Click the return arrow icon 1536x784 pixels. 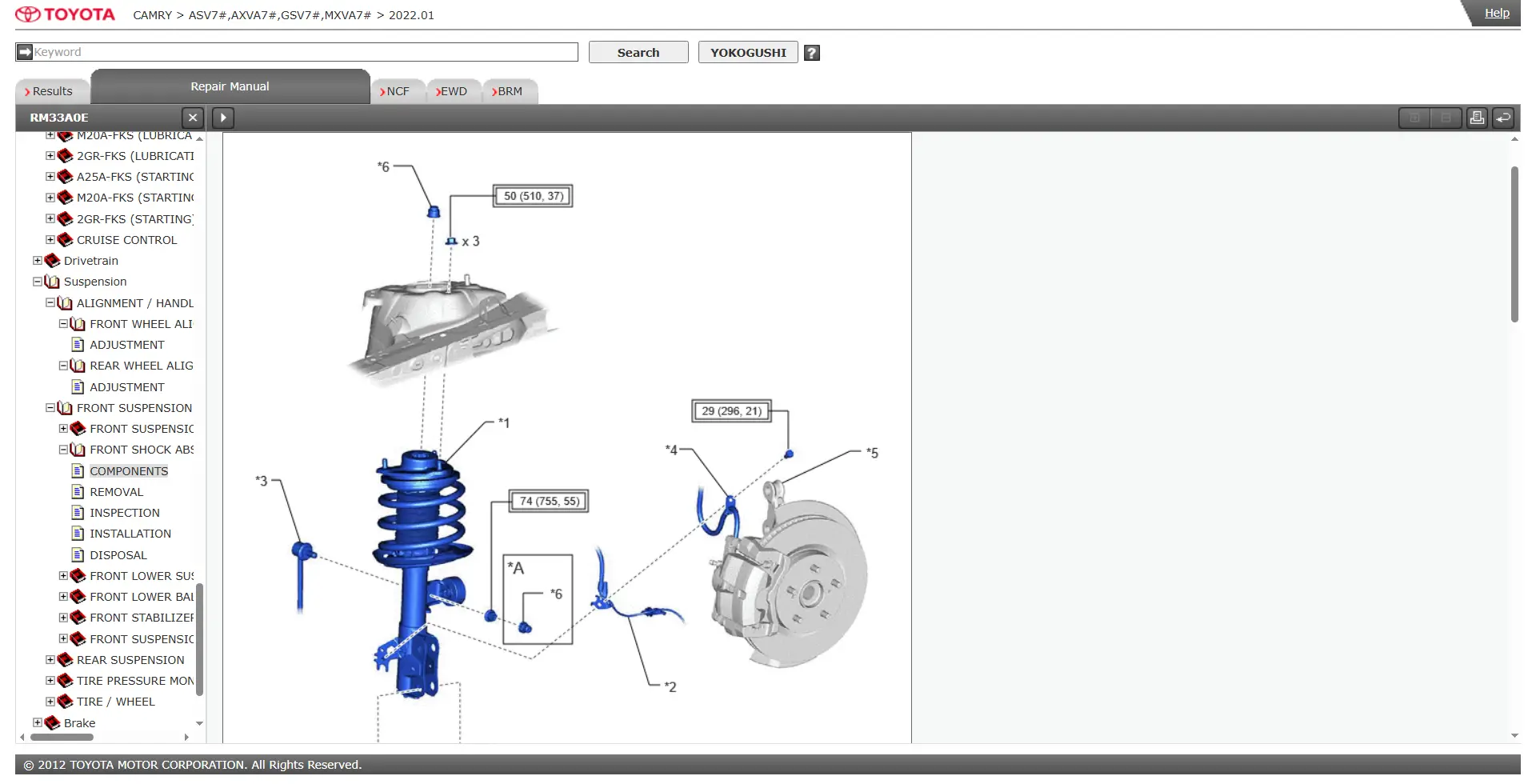pos(1503,118)
